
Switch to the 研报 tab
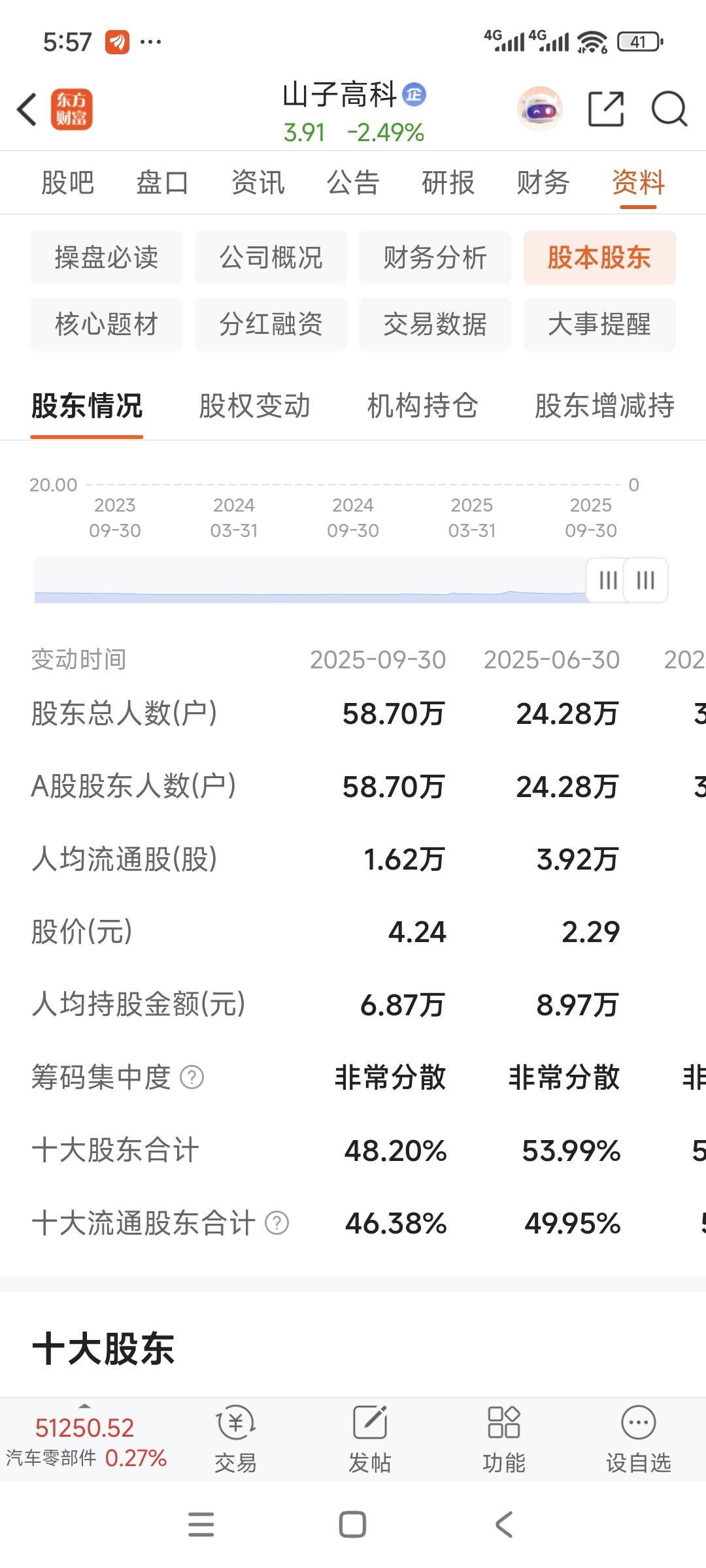(448, 182)
